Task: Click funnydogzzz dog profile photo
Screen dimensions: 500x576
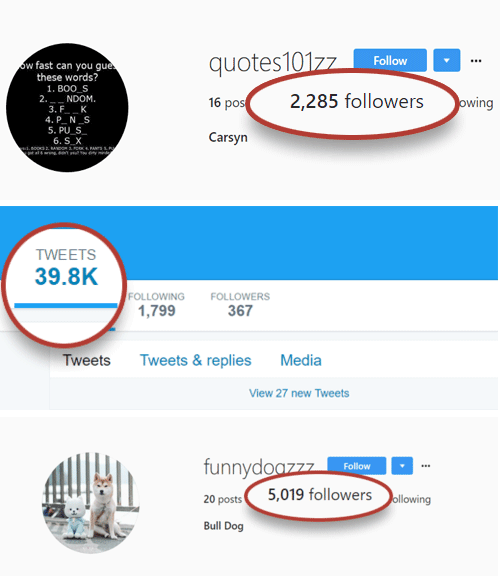Action: 90,503
